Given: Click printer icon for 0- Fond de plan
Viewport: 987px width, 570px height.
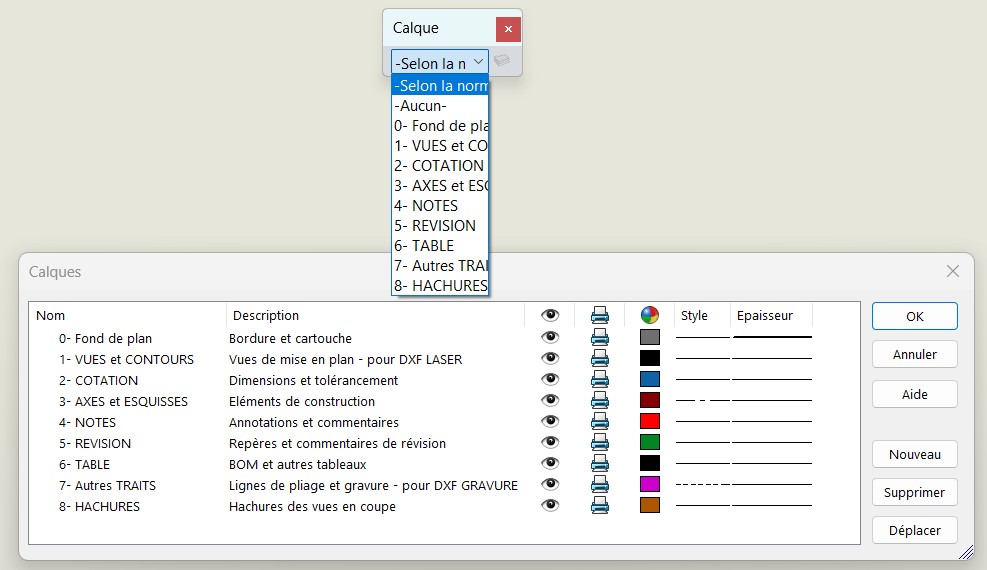Looking at the screenshot, I should (600, 338).
